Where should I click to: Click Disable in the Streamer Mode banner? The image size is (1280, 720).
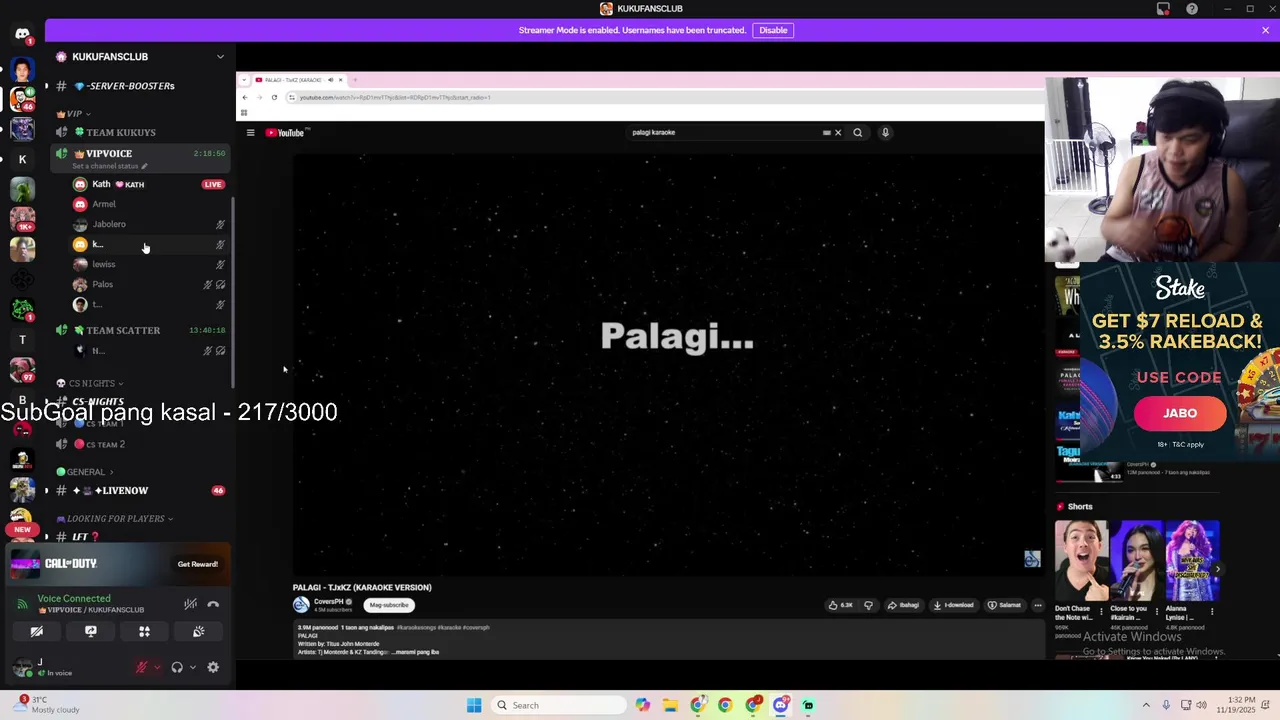point(773,30)
